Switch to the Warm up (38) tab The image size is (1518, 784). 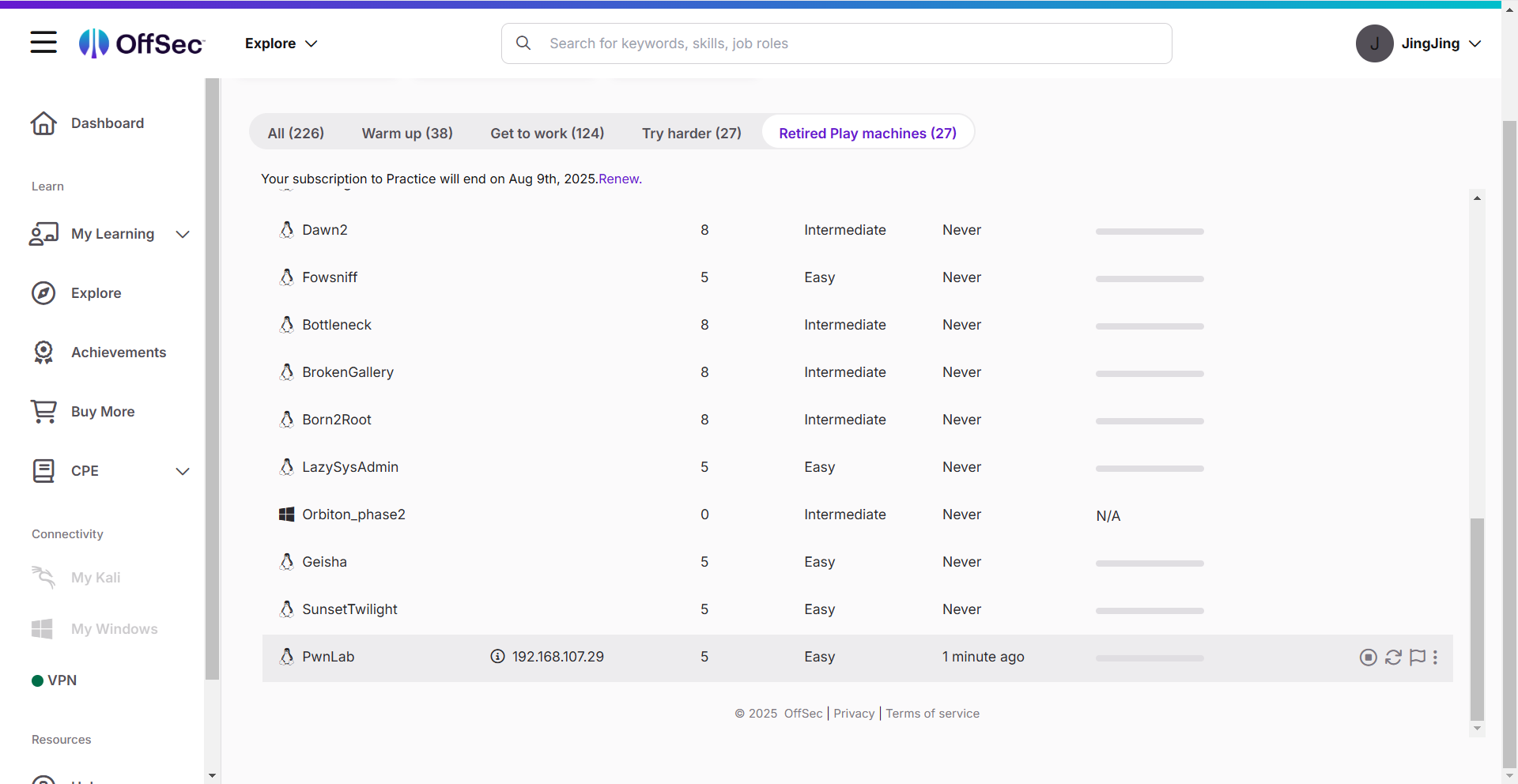[x=407, y=133]
